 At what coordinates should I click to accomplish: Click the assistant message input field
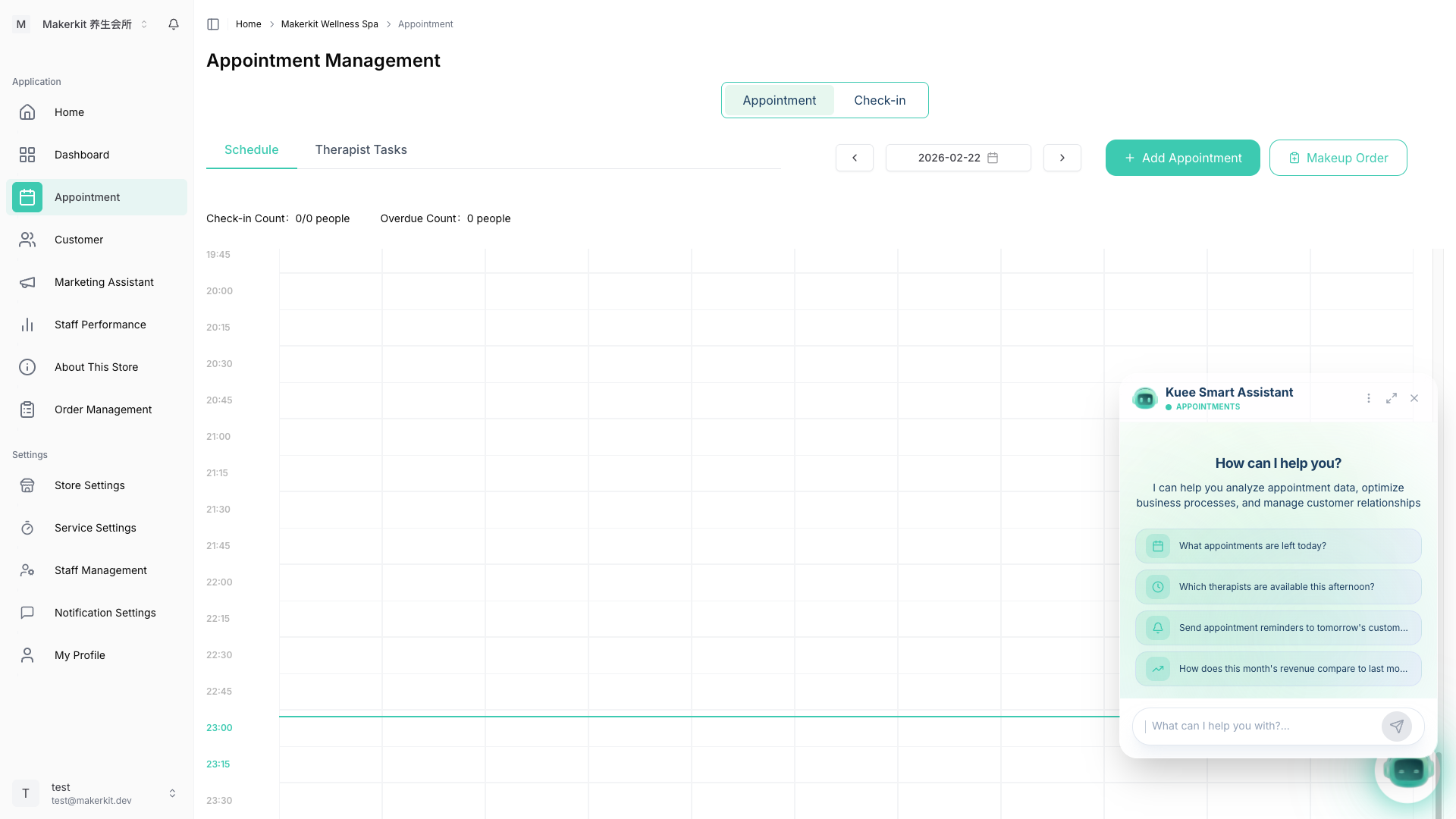pos(1259,726)
